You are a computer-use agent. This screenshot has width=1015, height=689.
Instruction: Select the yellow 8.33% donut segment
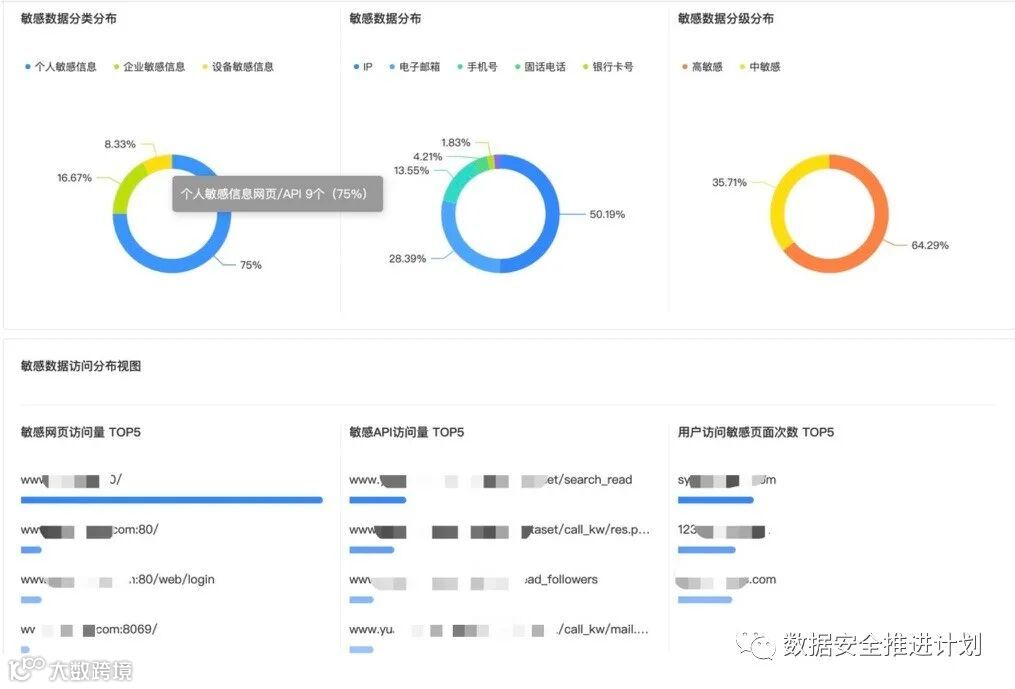pos(159,163)
